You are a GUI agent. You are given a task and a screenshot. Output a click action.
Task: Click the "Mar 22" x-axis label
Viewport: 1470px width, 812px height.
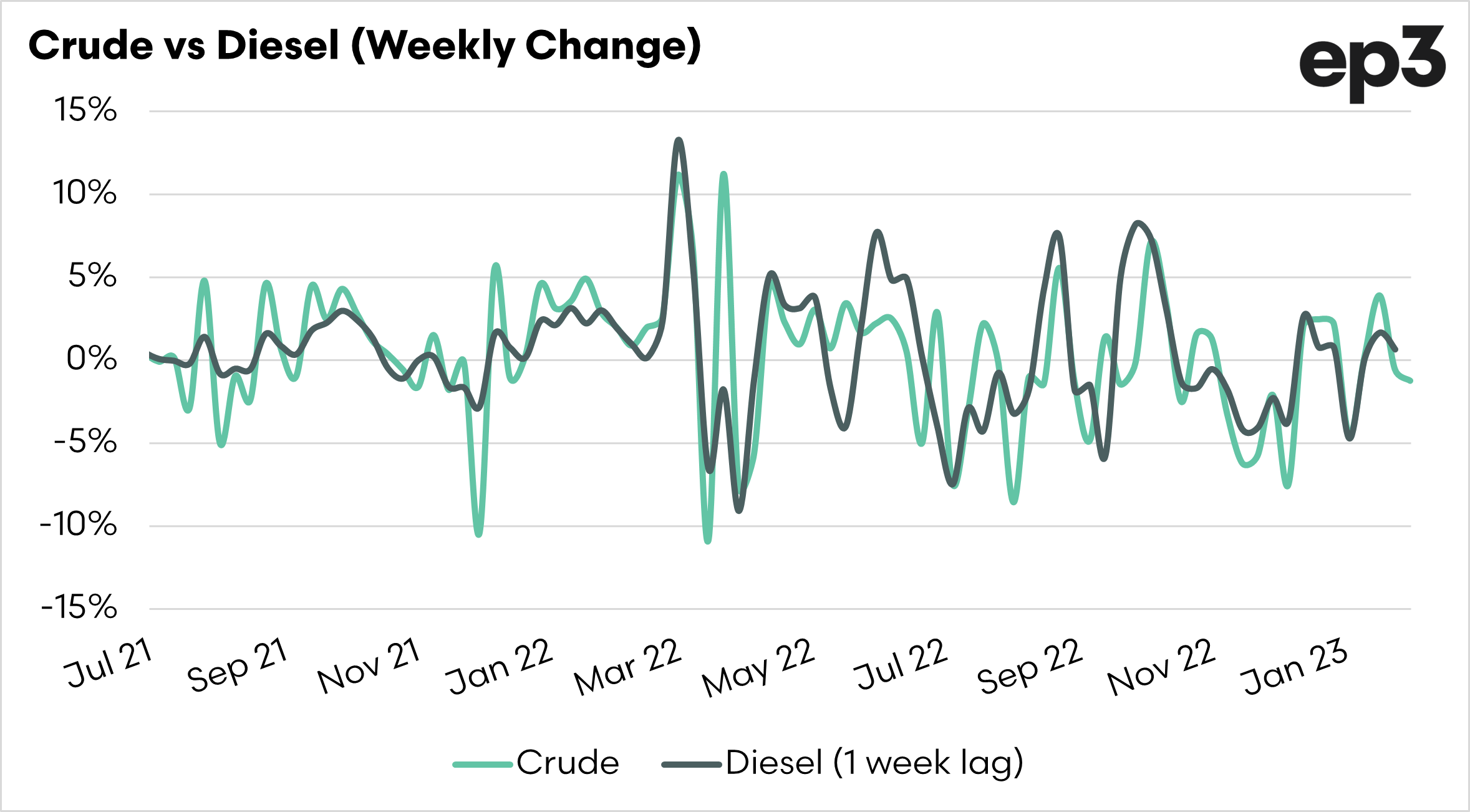pos(628,667)
